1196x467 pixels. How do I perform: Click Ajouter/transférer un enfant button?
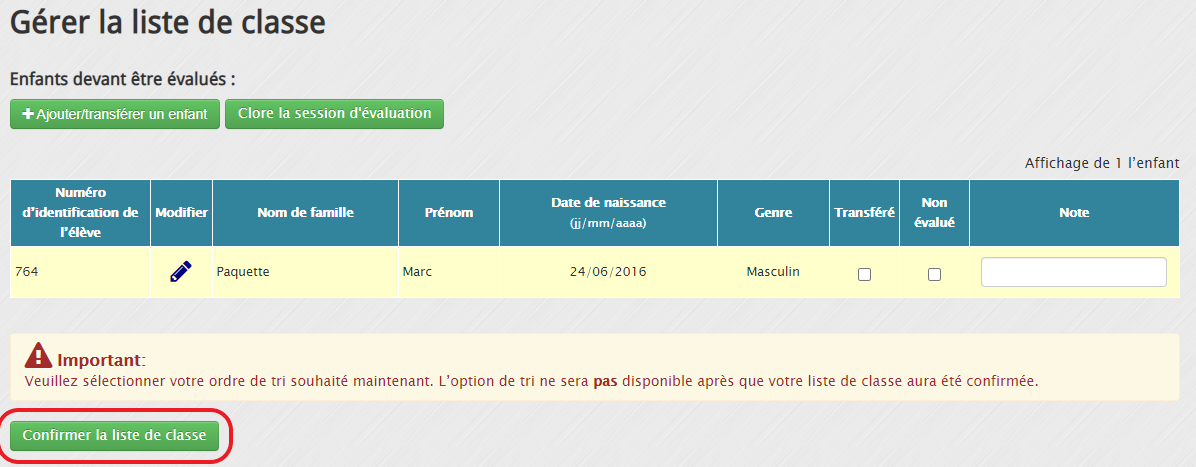click(x=115, y=114)
